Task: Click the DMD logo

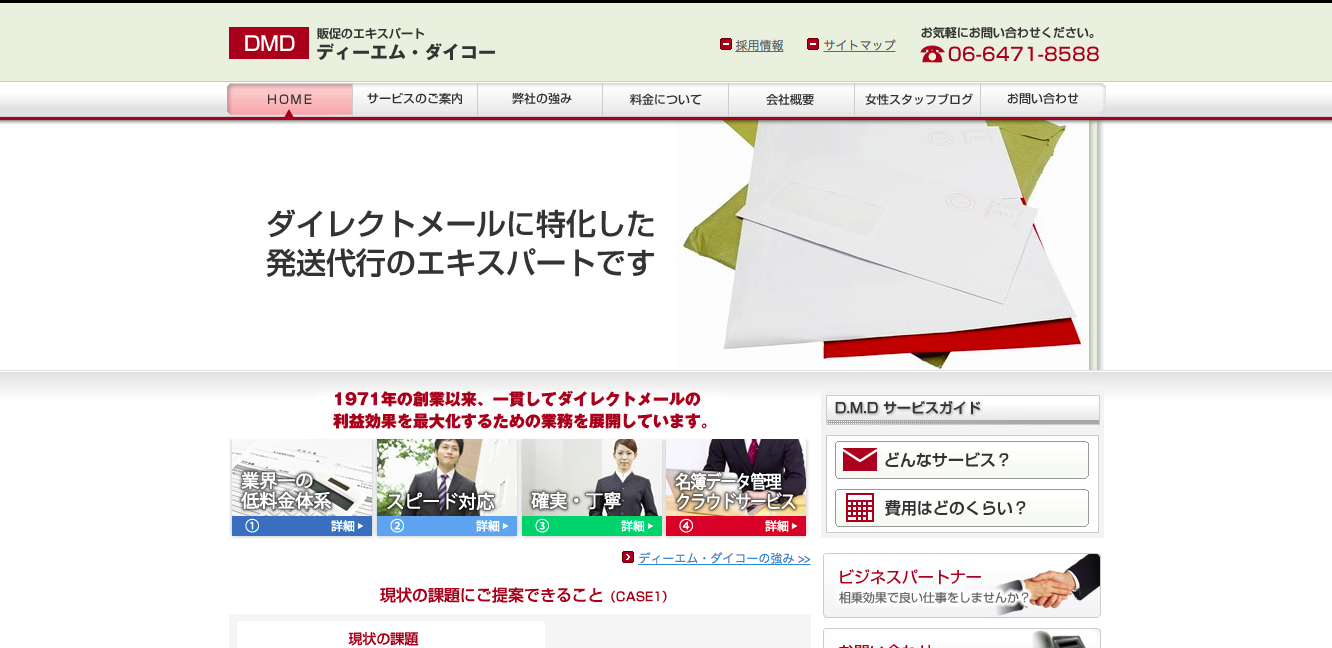Action: [x=268, y=43]
